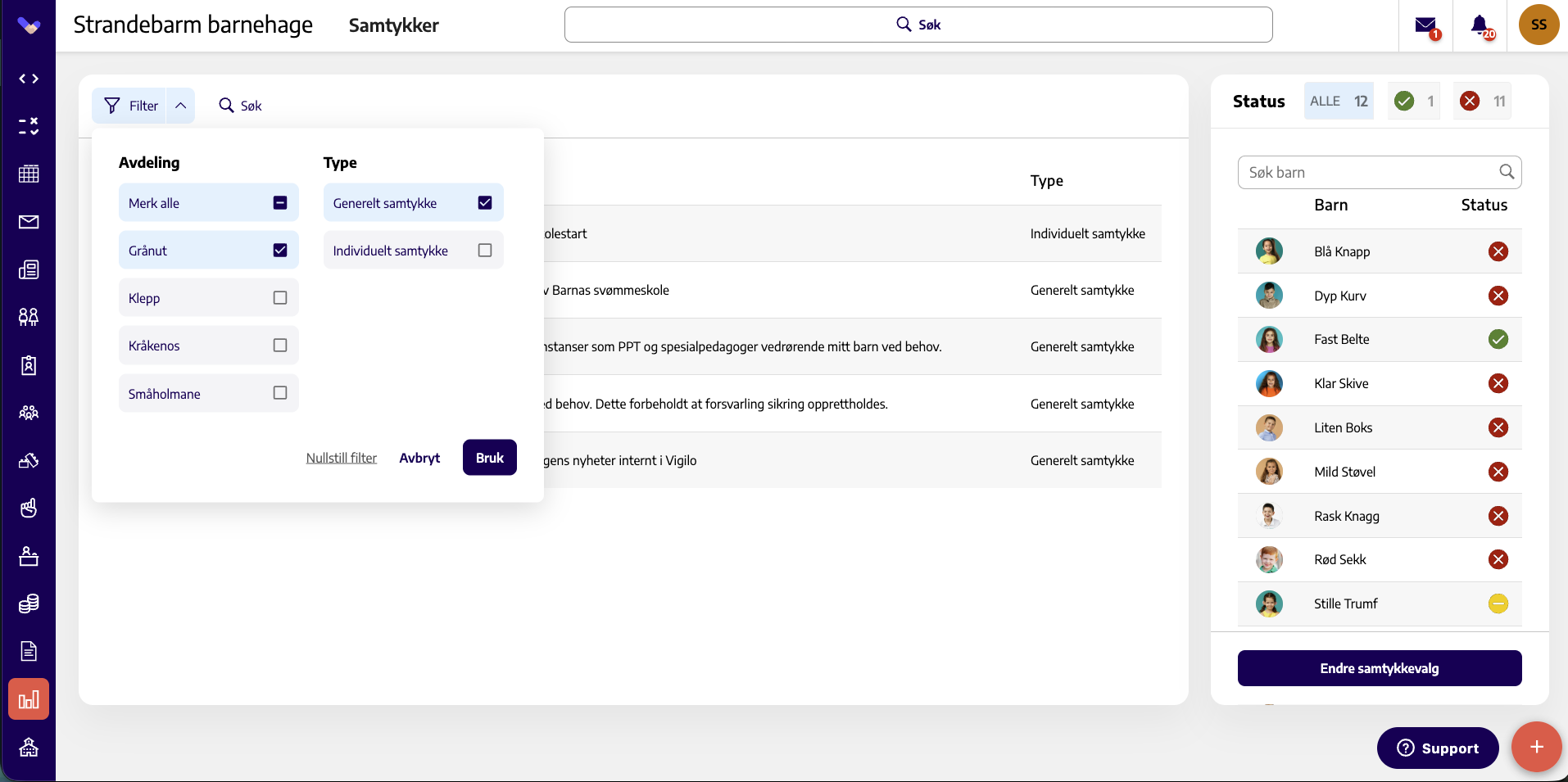This screenshot has height=782, width=1568.
Task: Check the Kråkenos department checkbox
Action: 280,345
